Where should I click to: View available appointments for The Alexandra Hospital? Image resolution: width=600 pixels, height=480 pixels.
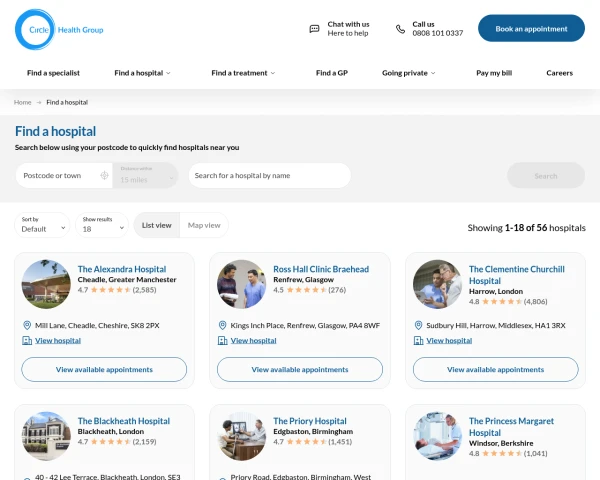tap(104, 369)
